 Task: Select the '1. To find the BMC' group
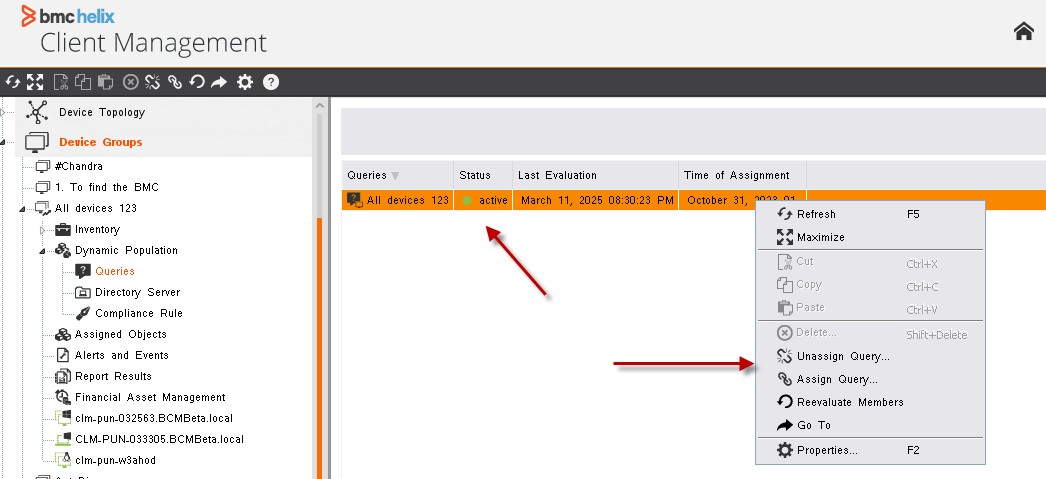pos(107,187)
